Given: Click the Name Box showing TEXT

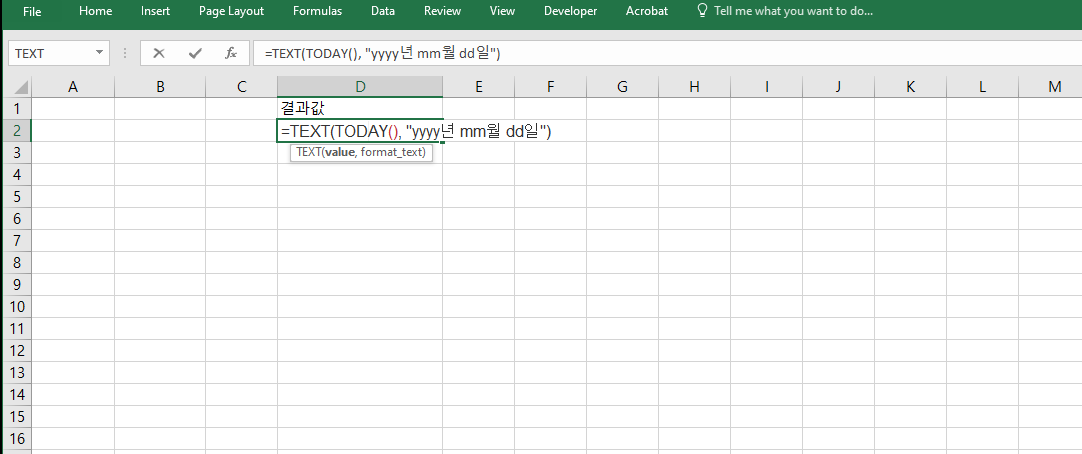Looking at the screenshot, I should pyautogui.click(x=50, y=53).
